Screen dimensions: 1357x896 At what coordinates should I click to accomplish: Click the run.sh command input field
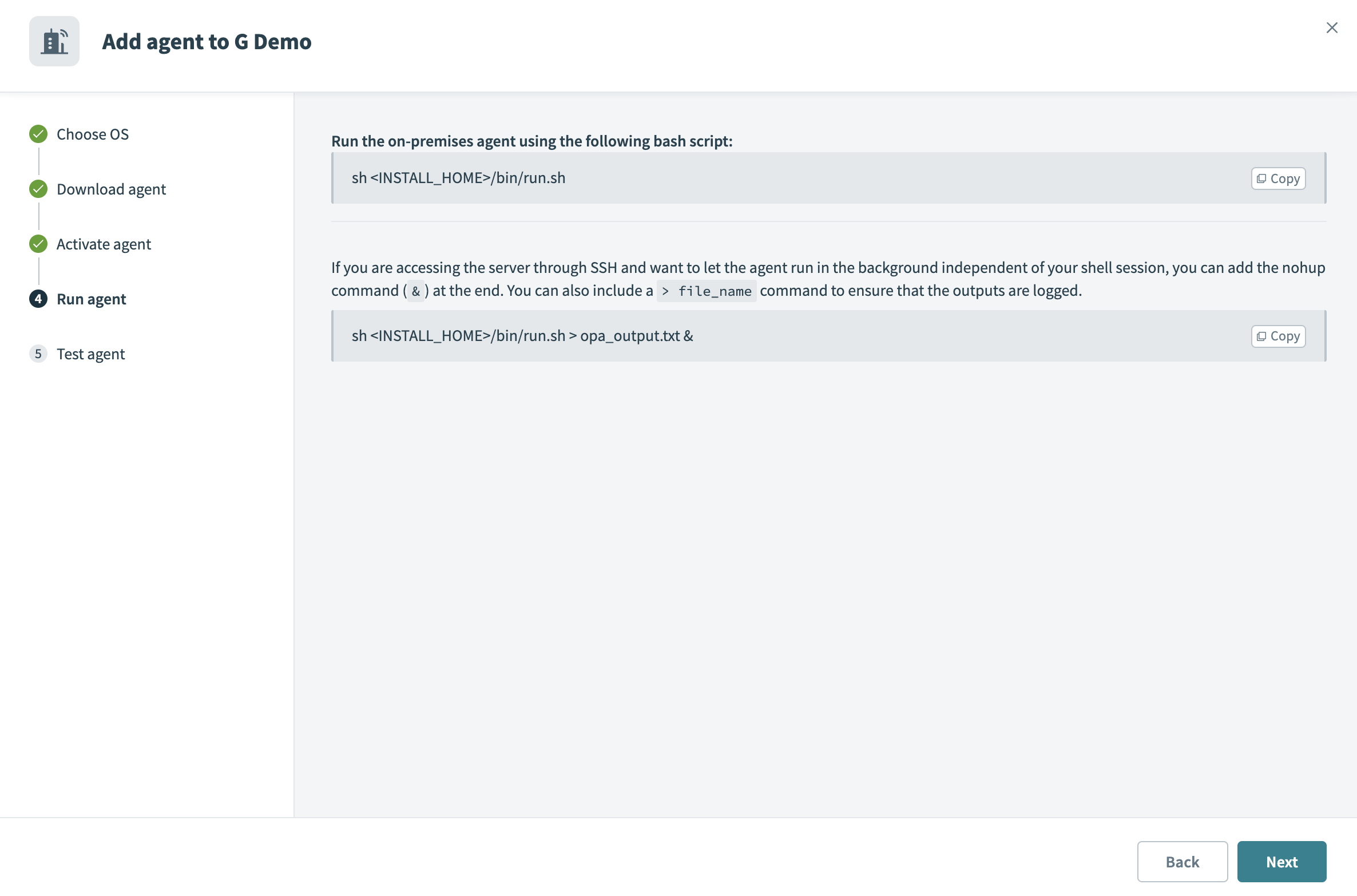(x=828, y=177)
